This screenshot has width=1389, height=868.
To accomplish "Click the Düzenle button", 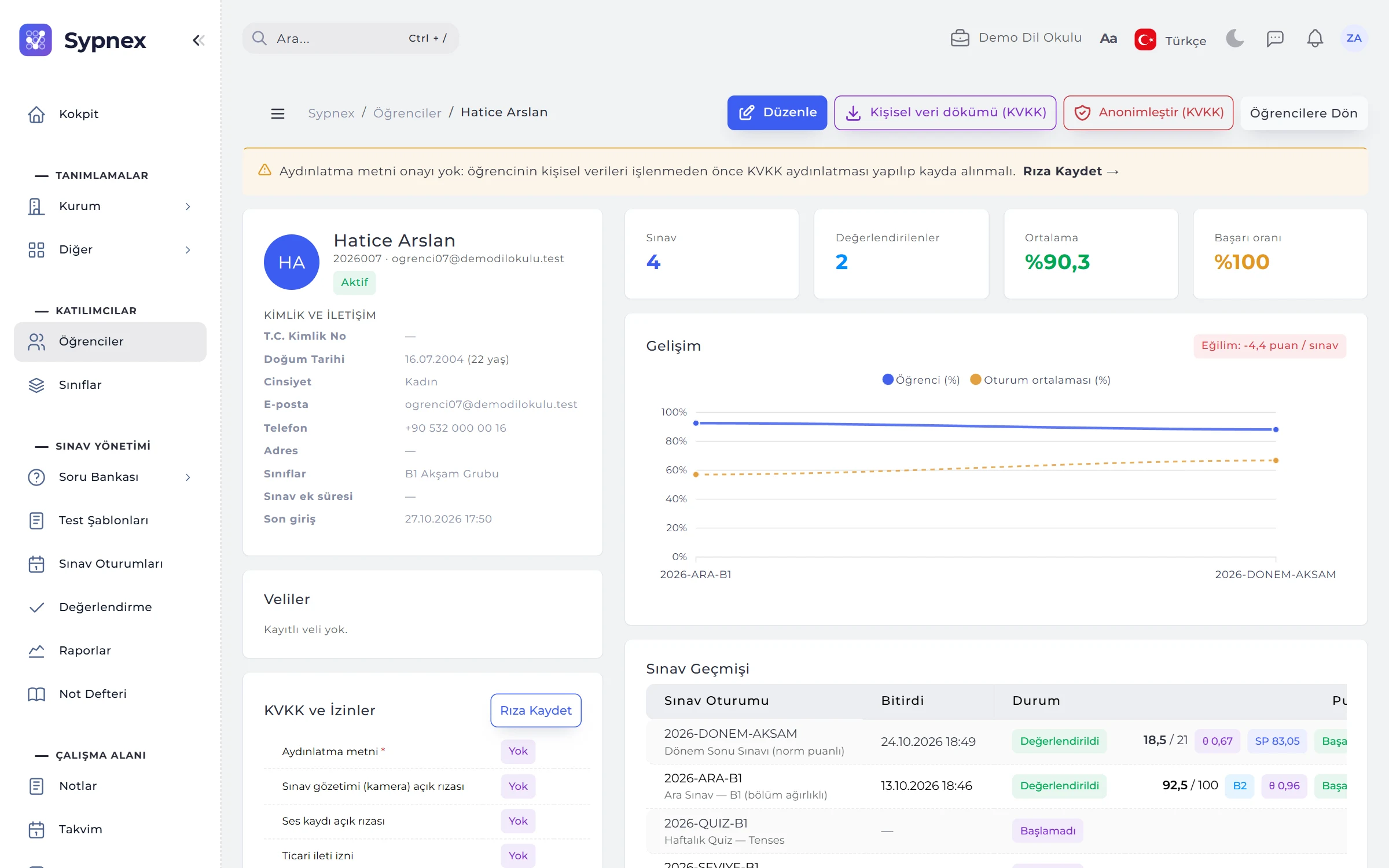I will pyautogui.click(x=777, y=112).
